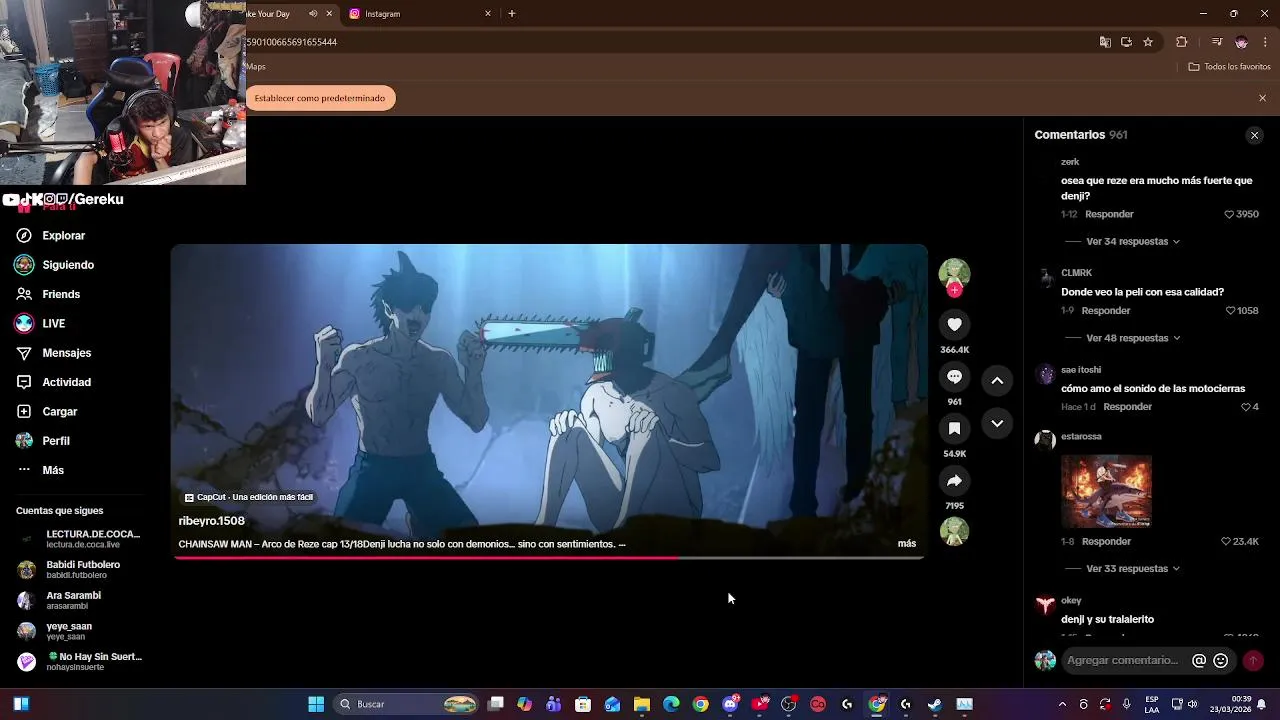Screen dimensions: 1280x720
Task: Bookmark page with star icon
Action: point(1148,42)
